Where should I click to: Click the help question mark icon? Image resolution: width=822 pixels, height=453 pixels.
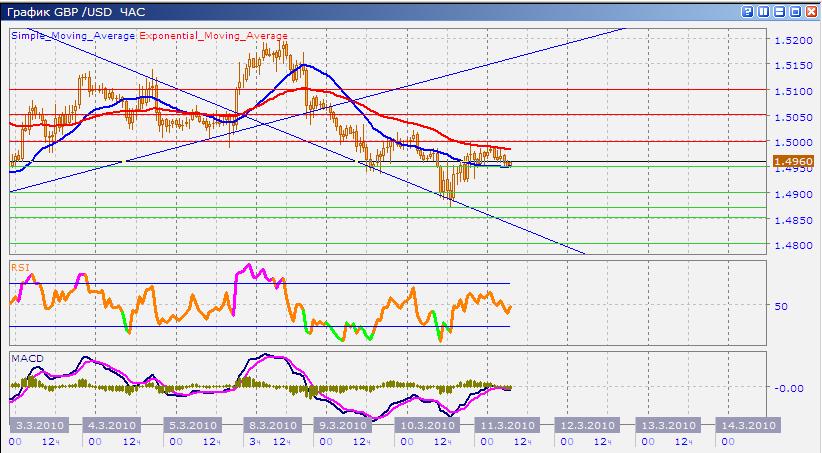pos(747,12)
